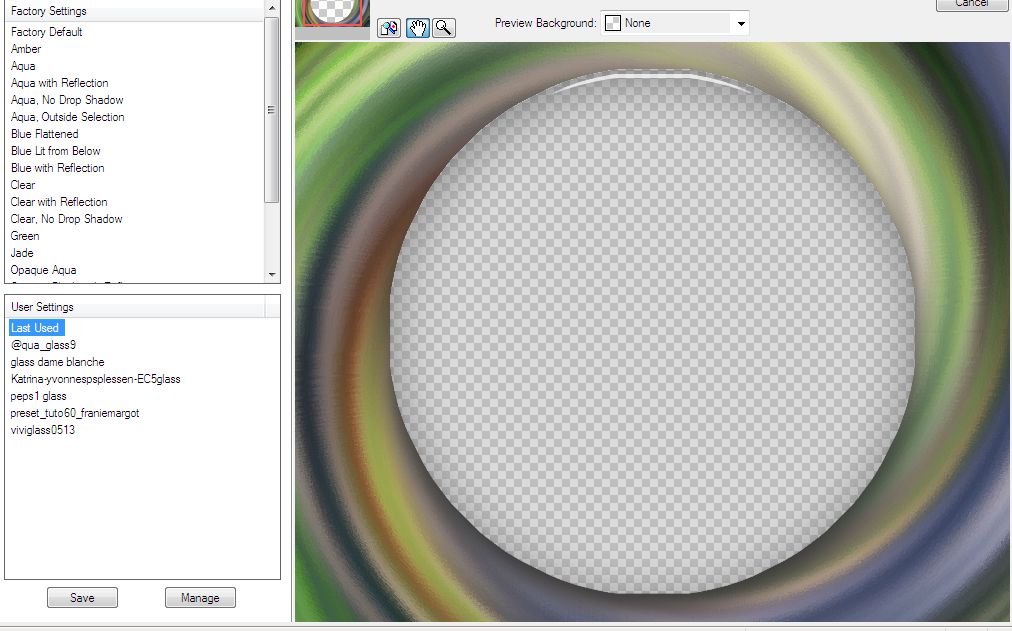Choose Clear, No Drop Shadow preset
Image resolution: width=1012 pixels, height=631 pixels.
pos(66,219)
